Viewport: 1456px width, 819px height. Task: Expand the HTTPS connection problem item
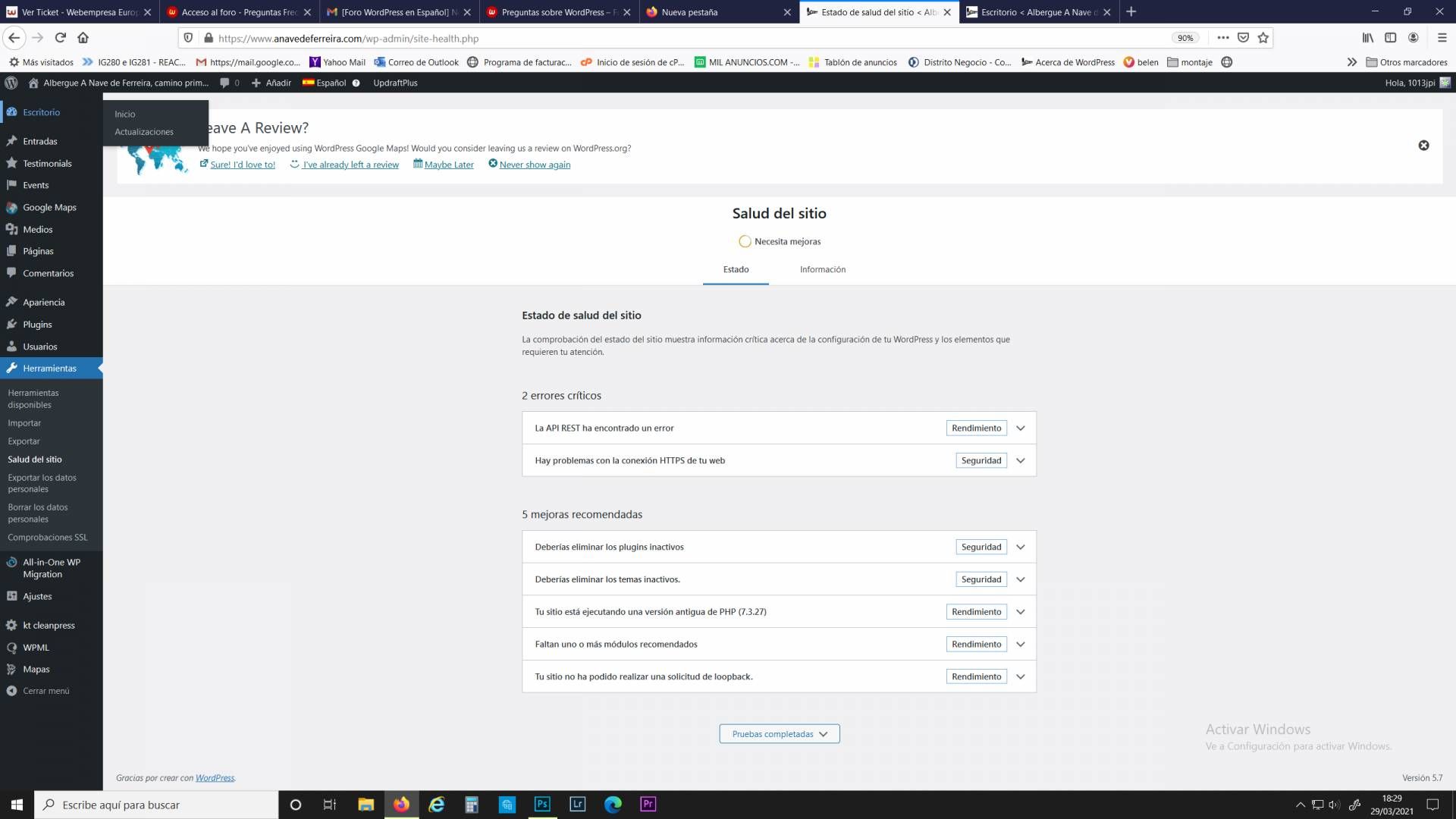tap(779, 460)
